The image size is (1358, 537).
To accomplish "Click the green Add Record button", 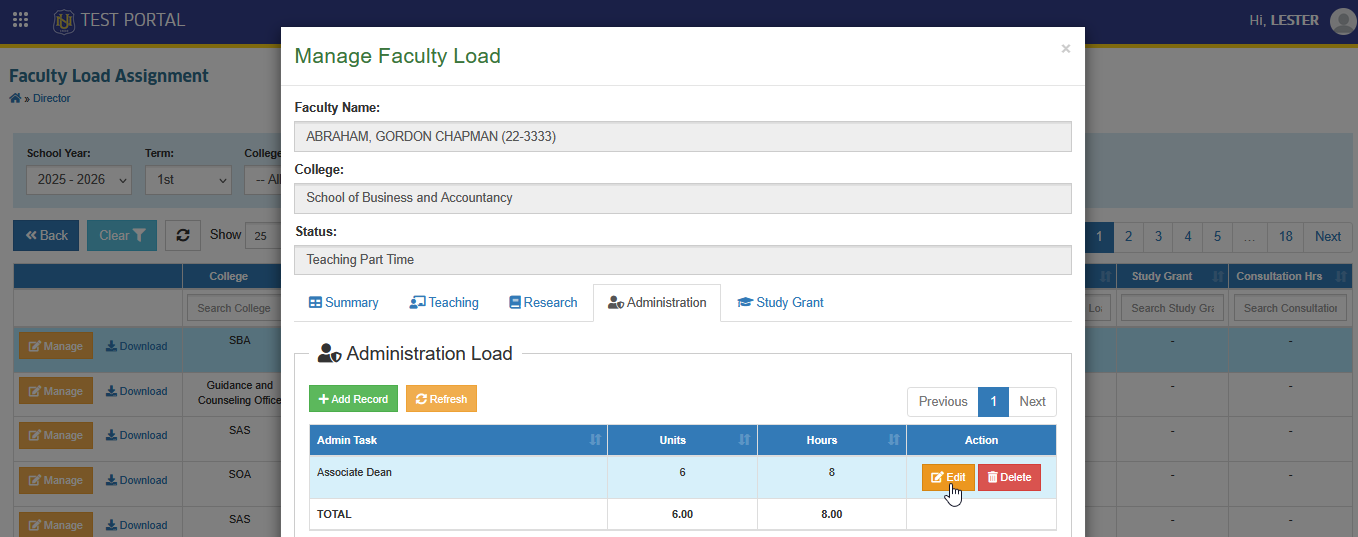I will click(x=353, y=399).
